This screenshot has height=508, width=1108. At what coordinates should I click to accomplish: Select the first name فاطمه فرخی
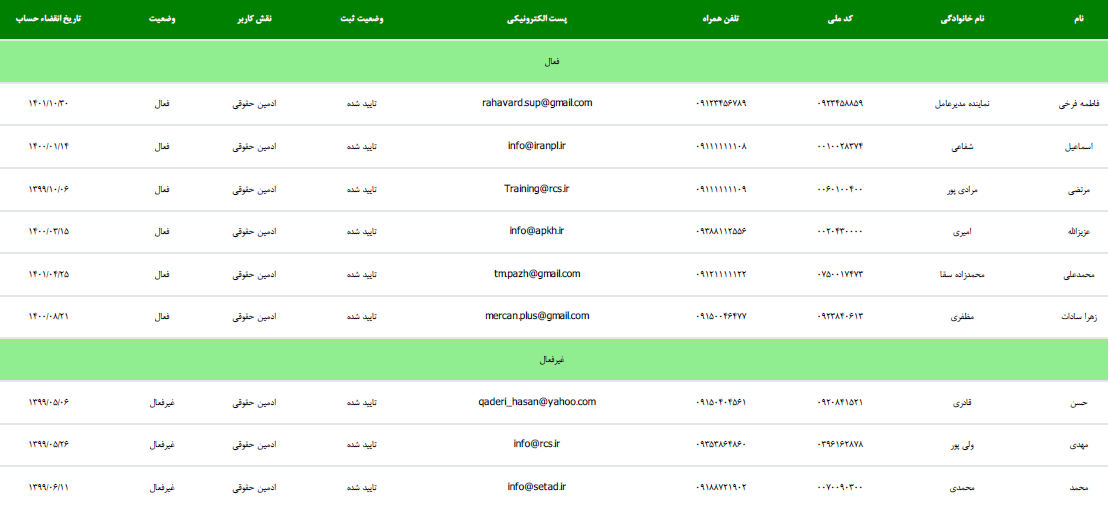coord(1078,104)
